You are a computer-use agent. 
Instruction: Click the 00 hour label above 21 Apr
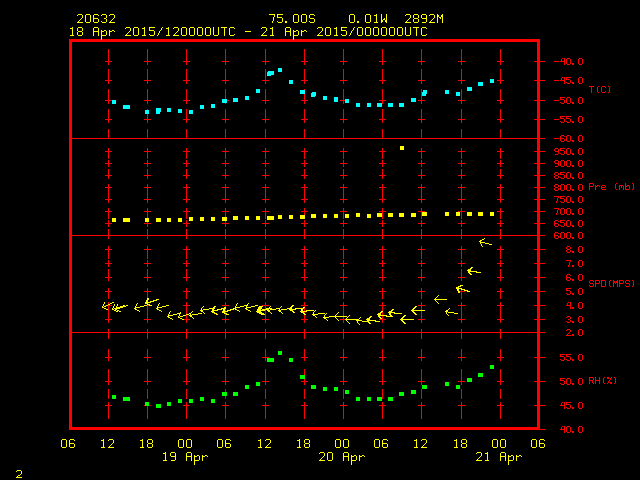(x=499, y=444)
